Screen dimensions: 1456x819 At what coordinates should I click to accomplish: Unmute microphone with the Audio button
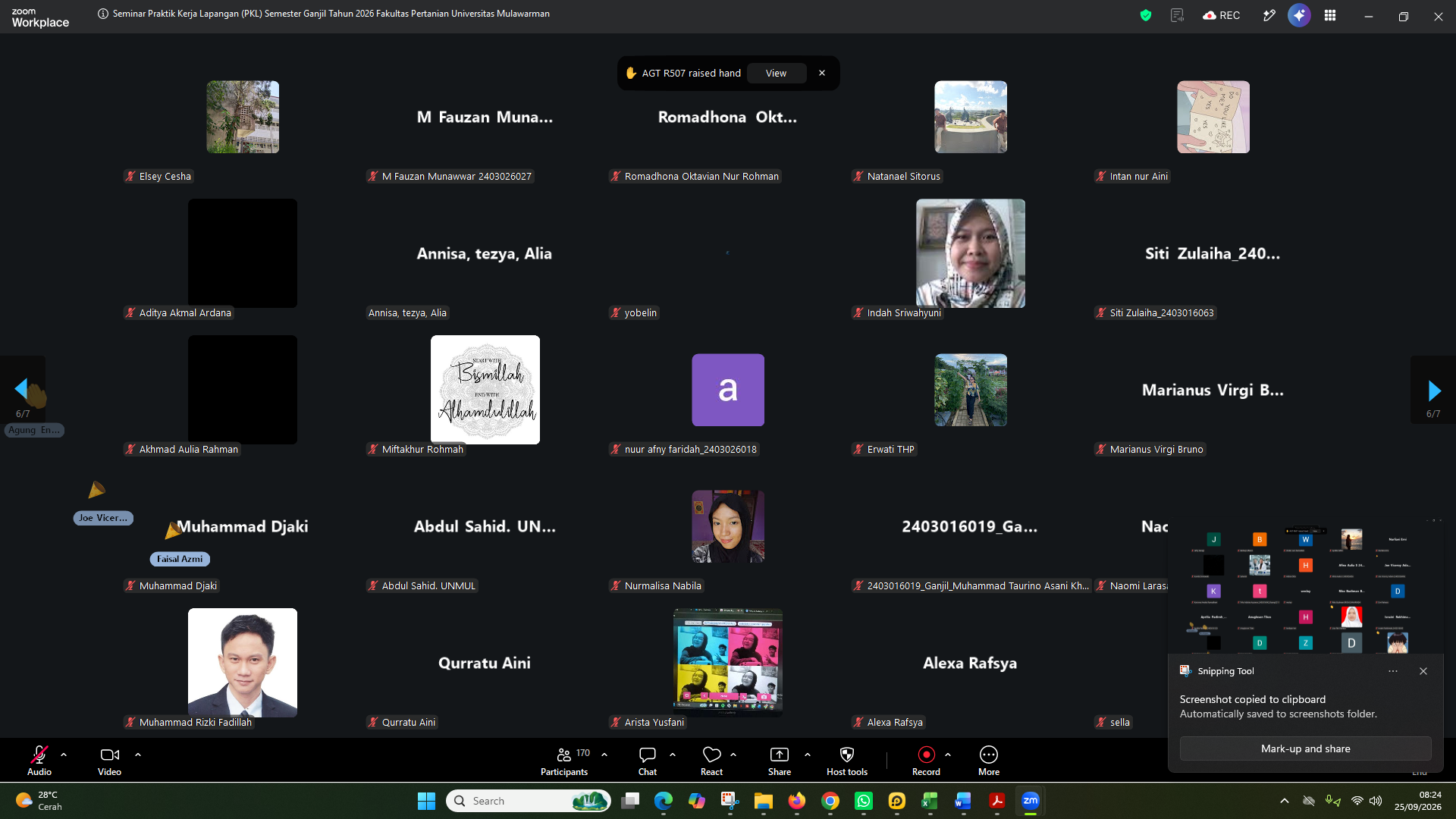click(x=39, y=761)
